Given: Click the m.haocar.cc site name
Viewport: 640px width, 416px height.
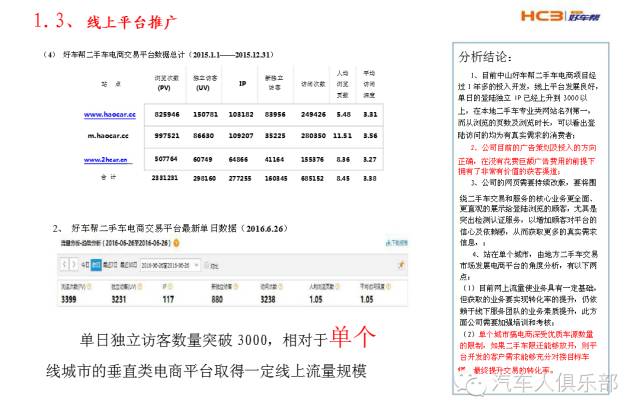Looking at the screenshot, I should point(108,136).
